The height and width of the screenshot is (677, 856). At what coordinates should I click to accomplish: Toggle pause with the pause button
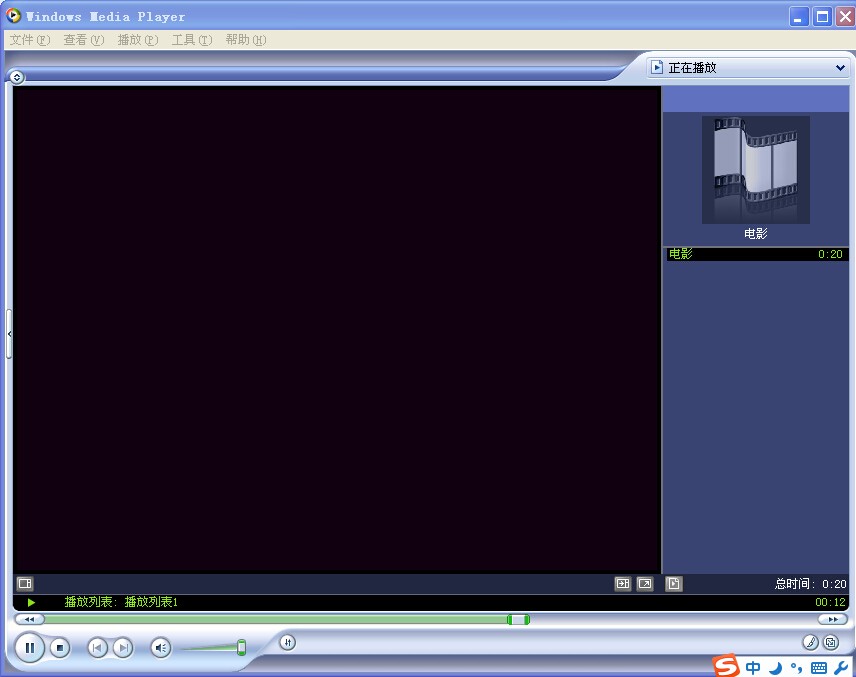point(30,647)
